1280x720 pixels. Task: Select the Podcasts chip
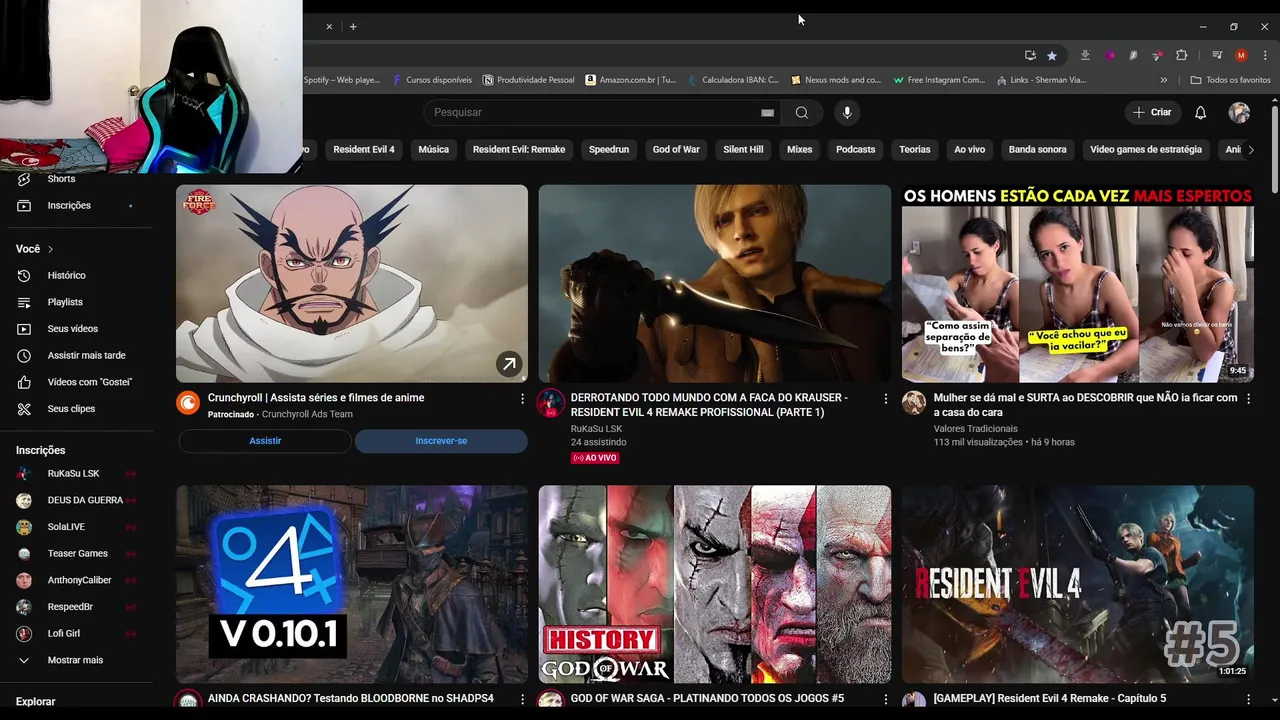click(856, 150)
